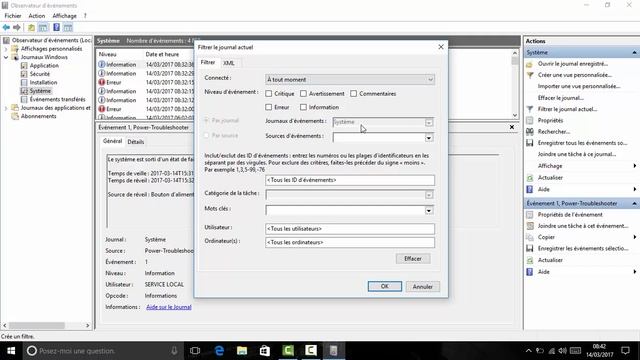Open the Action menu
This screenshot has height=360, width=640.
[37, 16]
